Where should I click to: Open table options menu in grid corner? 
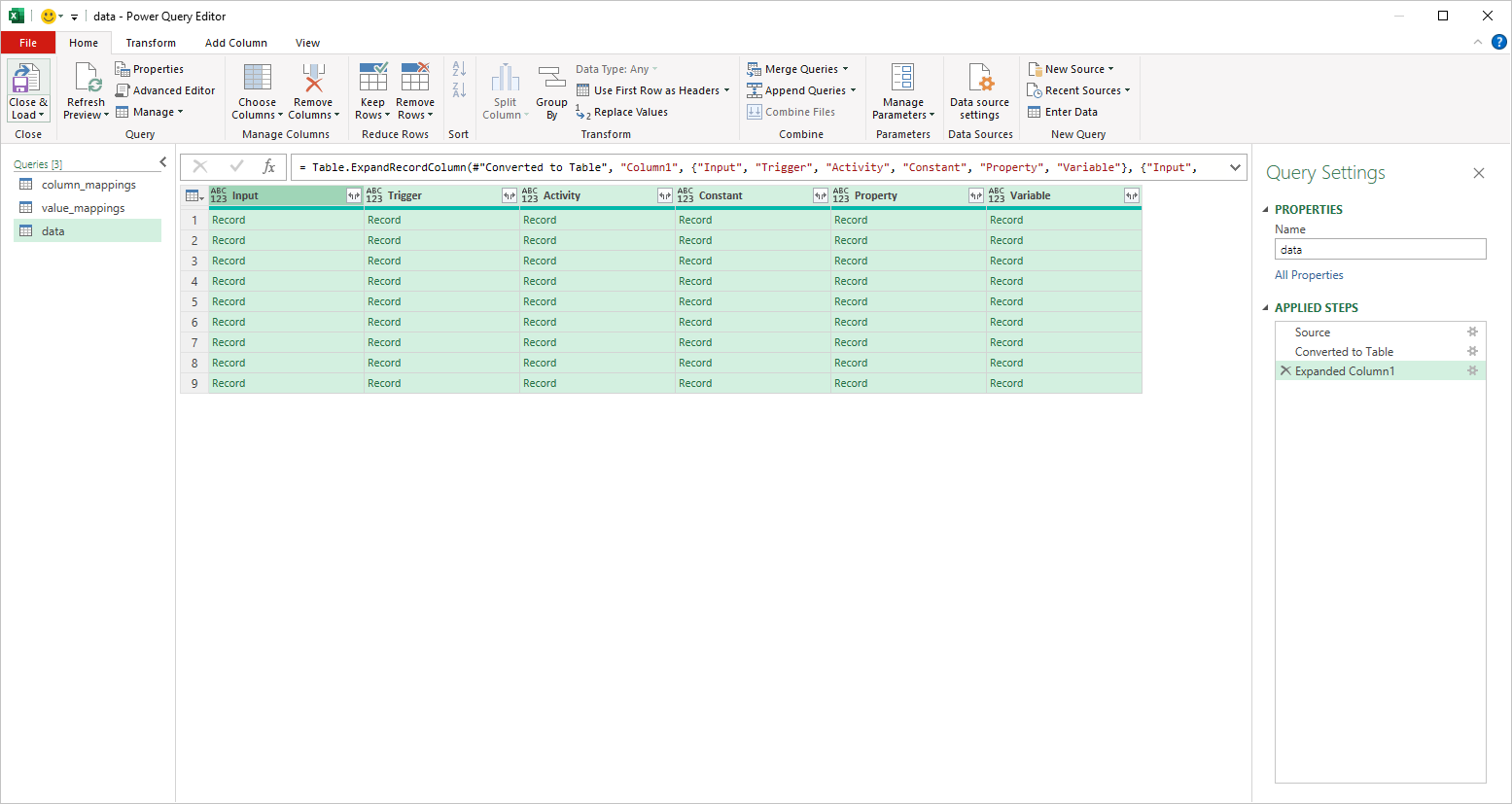pos(194,195)
